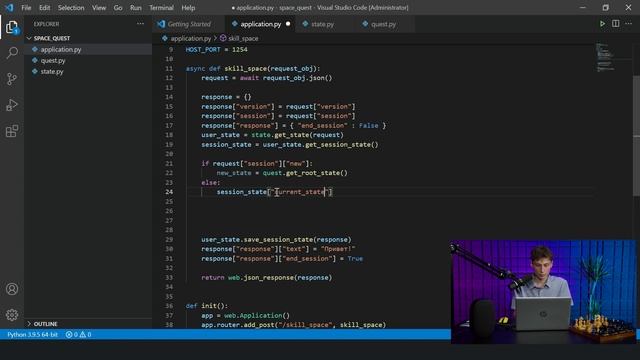Open the Search view in activity bar

12,53
